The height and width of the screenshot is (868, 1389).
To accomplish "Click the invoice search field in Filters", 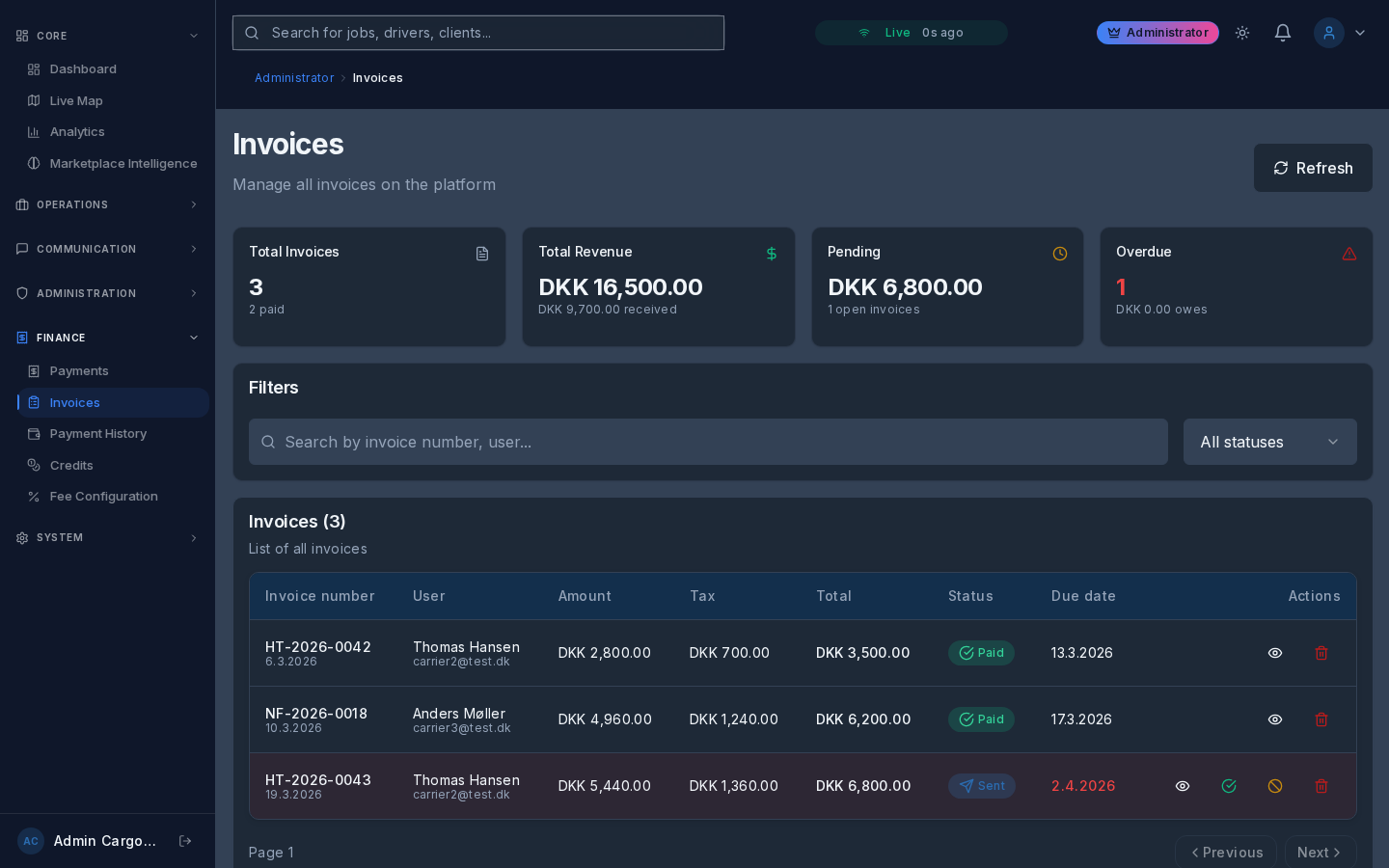I will pyautogui.click(x=708, y=442).
